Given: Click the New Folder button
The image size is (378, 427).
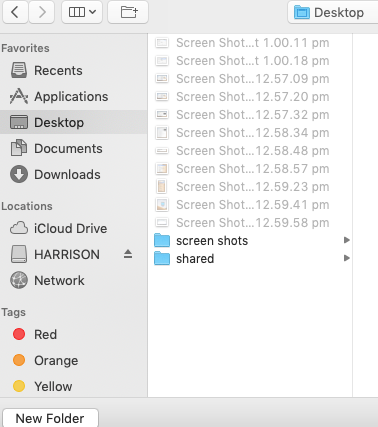Looking at the screenshot, I should click(50, 418).
